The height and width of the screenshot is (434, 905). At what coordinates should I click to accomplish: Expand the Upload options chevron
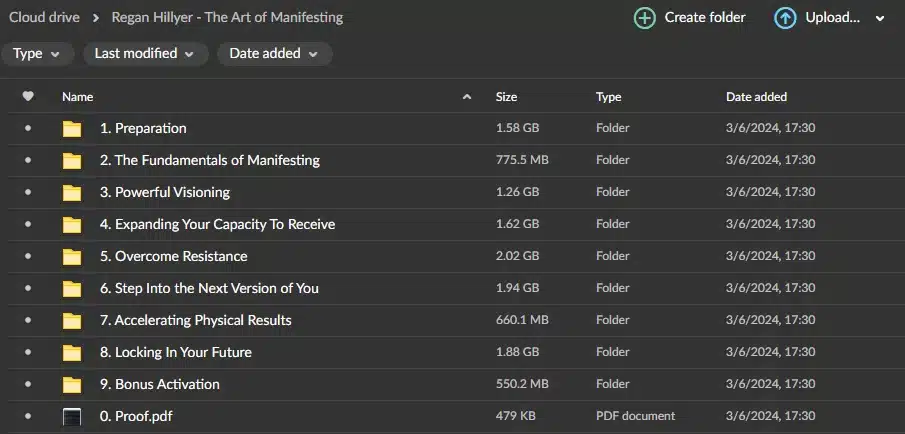(880, 18)
